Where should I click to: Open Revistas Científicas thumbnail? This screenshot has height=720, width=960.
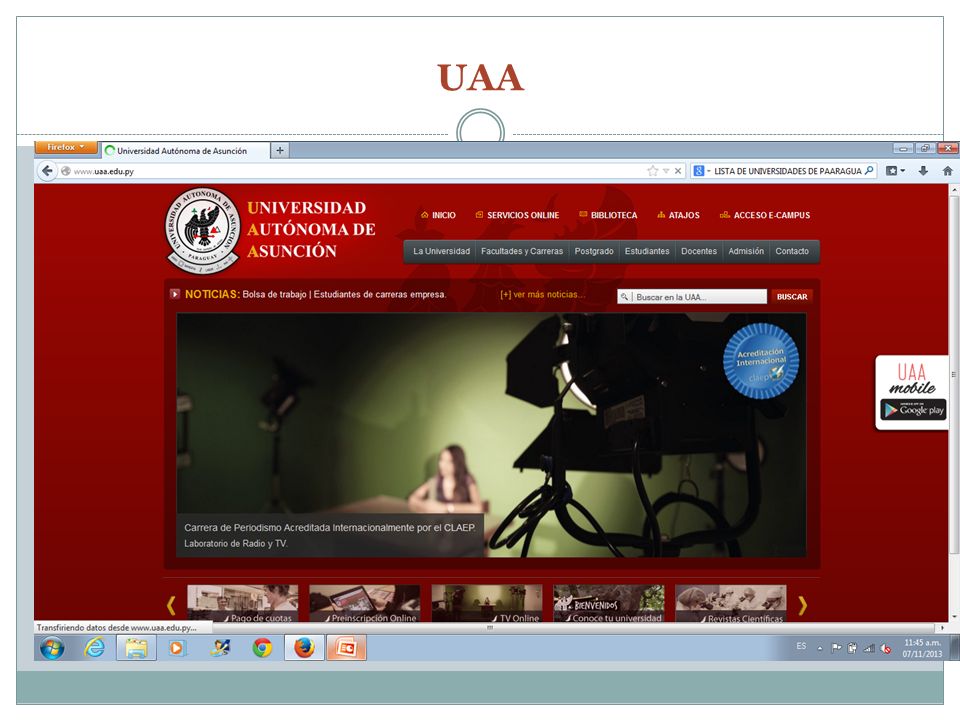pos(730,604)
